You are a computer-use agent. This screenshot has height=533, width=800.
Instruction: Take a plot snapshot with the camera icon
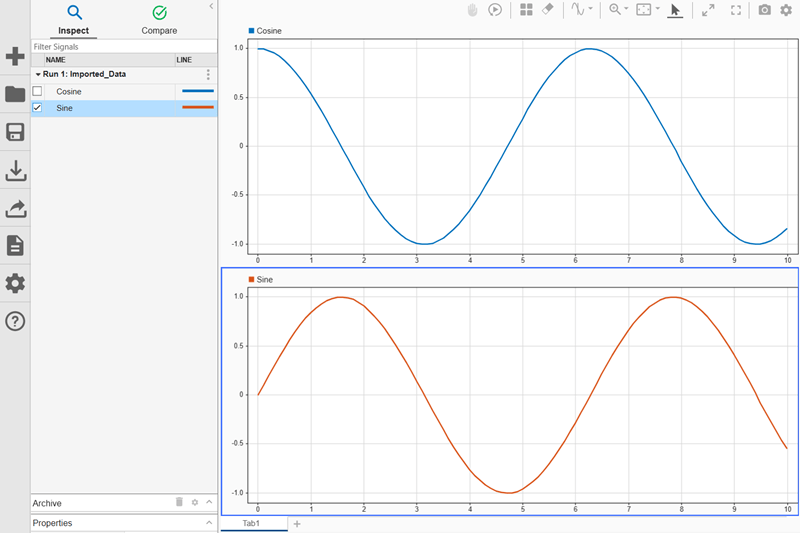[764, 10]
